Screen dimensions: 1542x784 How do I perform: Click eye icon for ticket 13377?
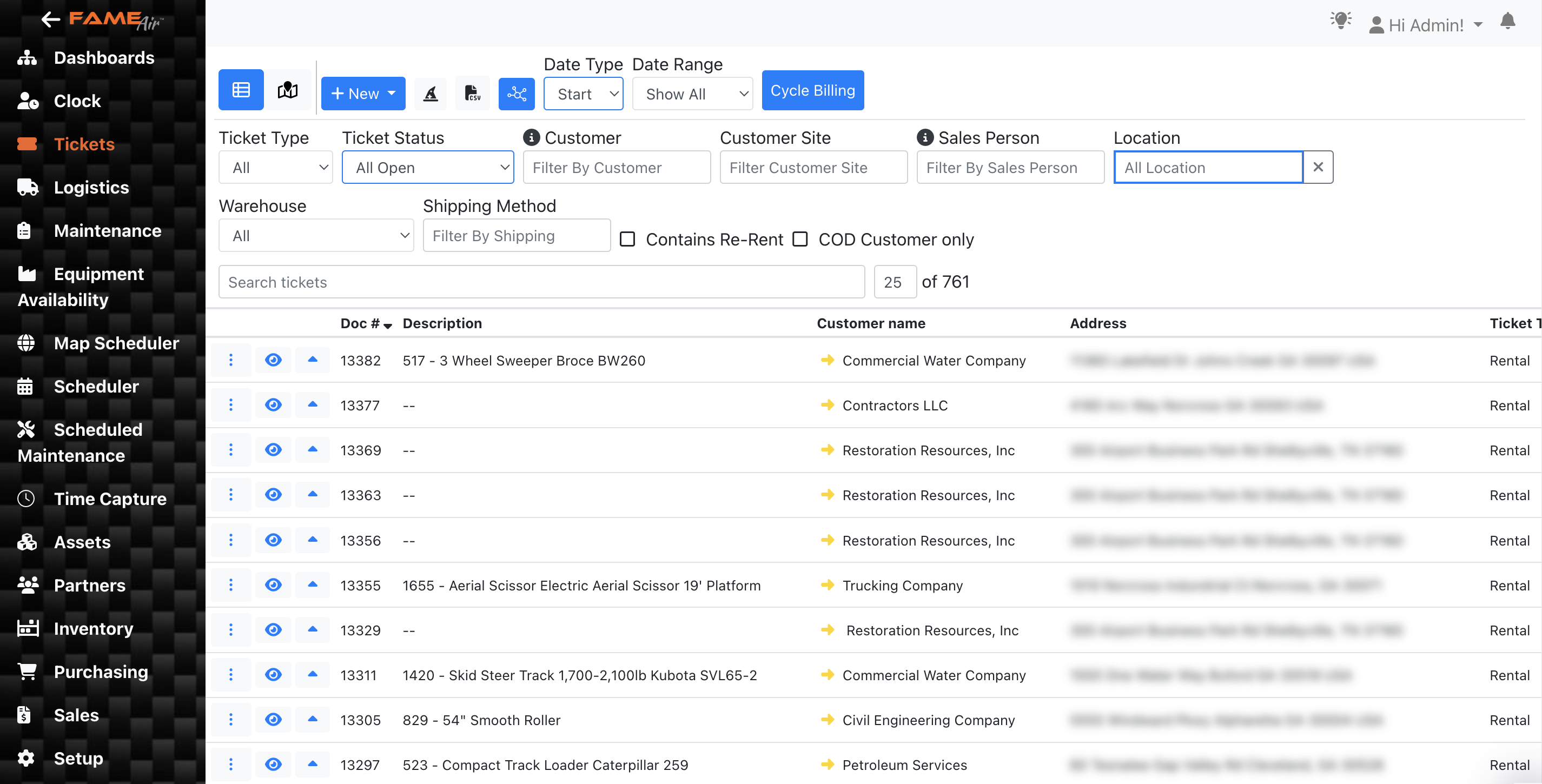click(273, 405)
